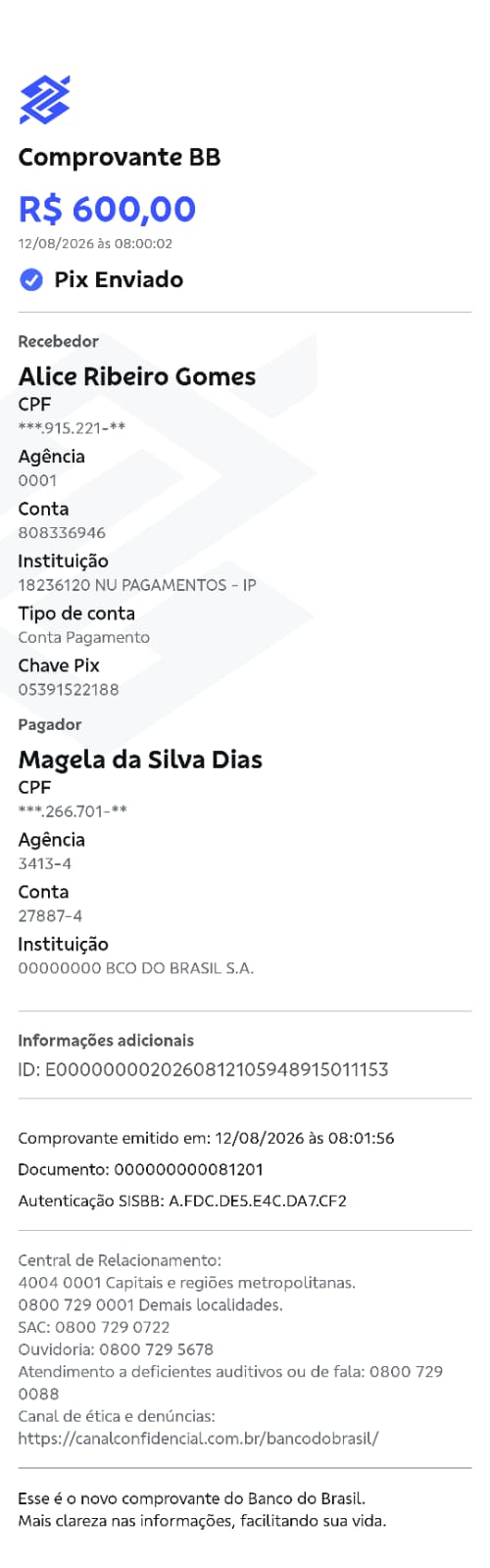The height and width of the screenshot is (1568, 490).
Task: Tap the Ouvidoria number 0800 729 5678
Action: pos(156,1349)
